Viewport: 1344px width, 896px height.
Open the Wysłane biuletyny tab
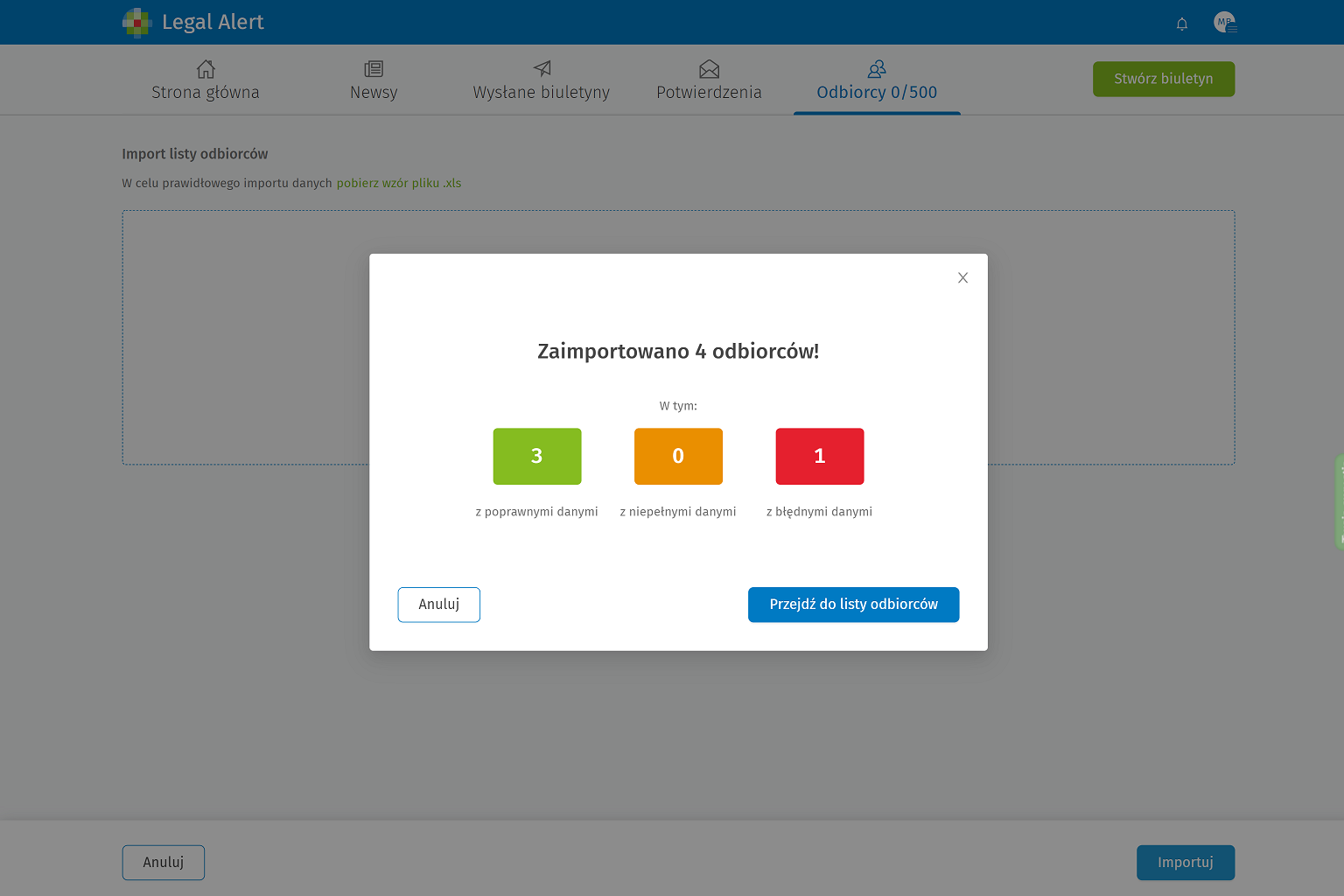pyautogui.click(x=542, y=93)
